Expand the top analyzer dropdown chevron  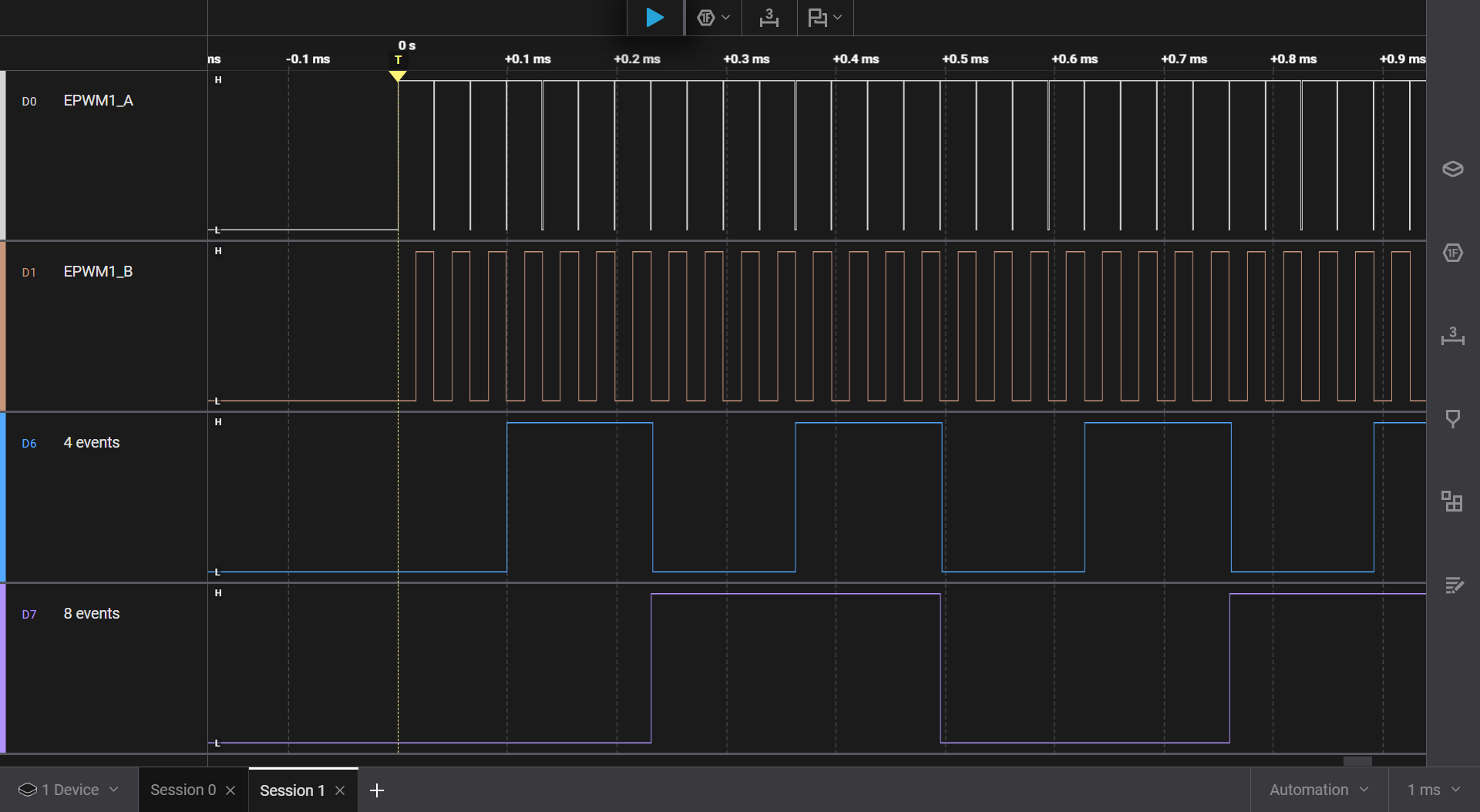click(x=726, y=17)
